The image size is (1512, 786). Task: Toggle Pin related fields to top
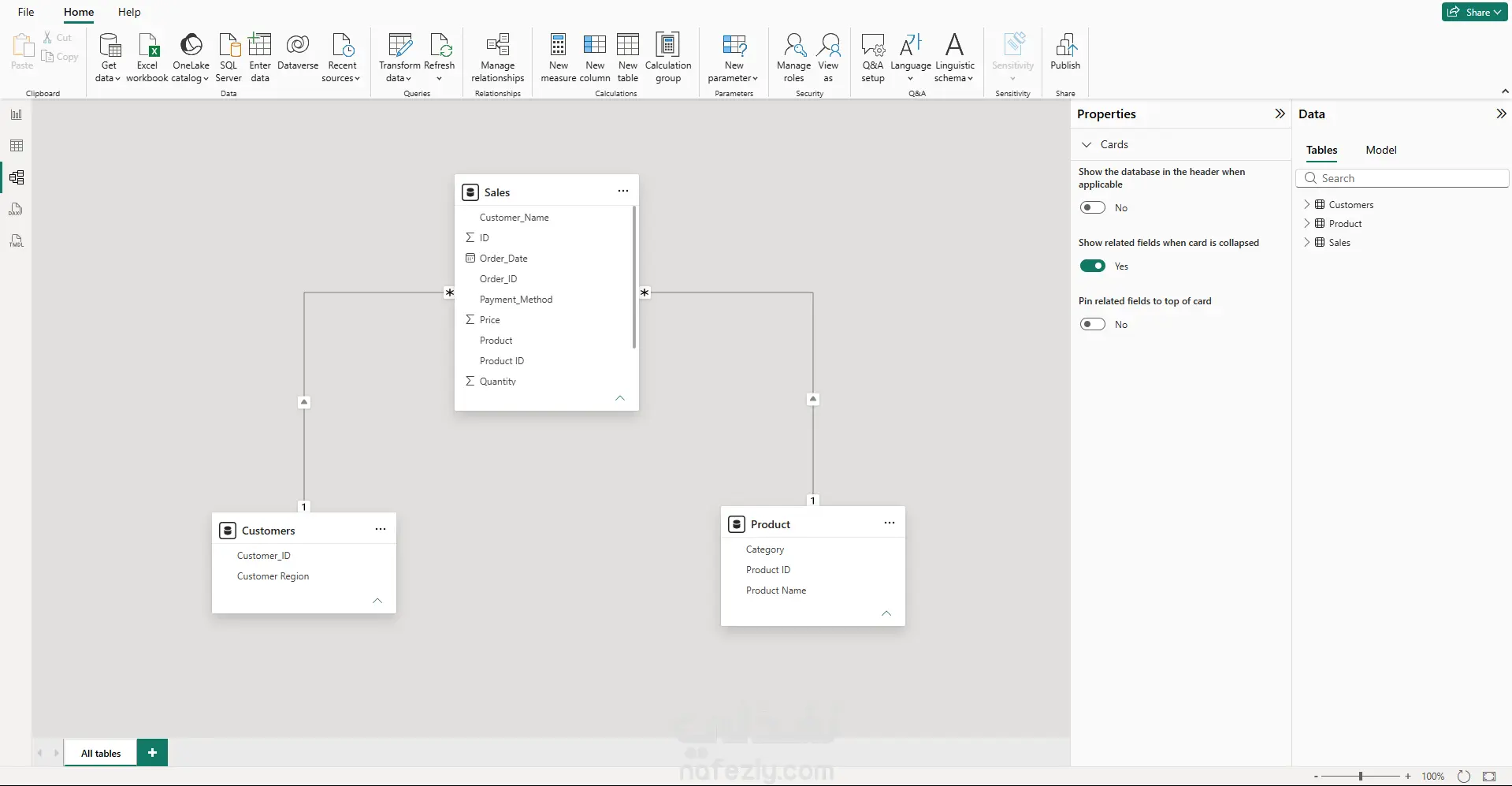click(1093, 324)
